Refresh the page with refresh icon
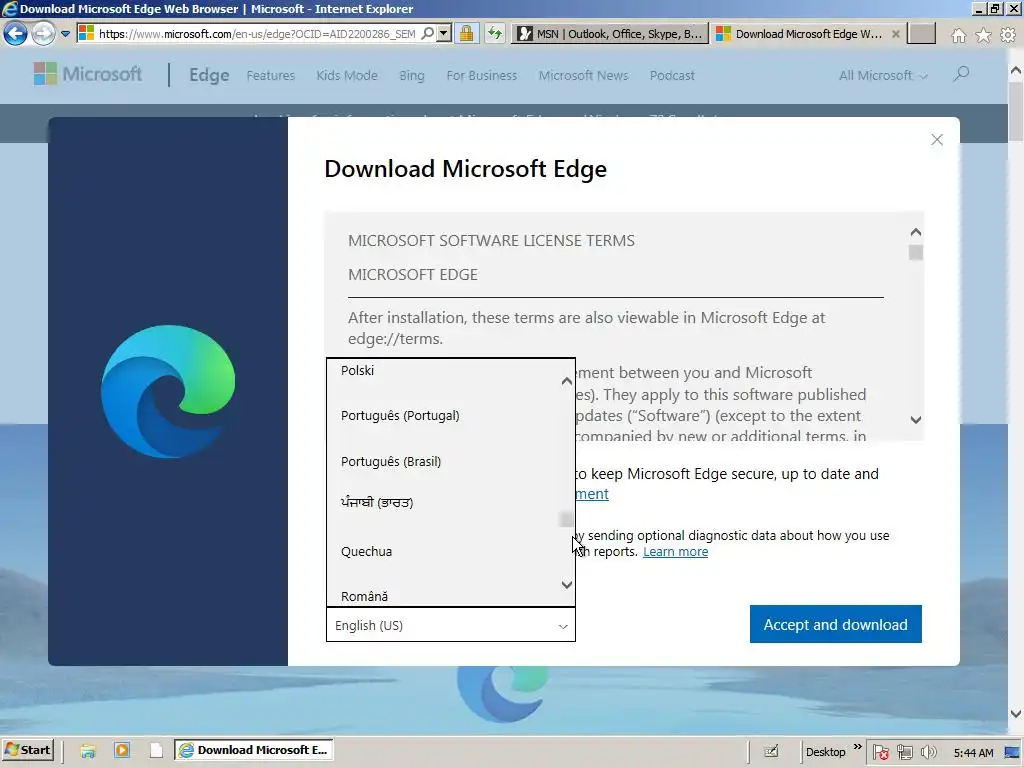 (x=495, y=33)
